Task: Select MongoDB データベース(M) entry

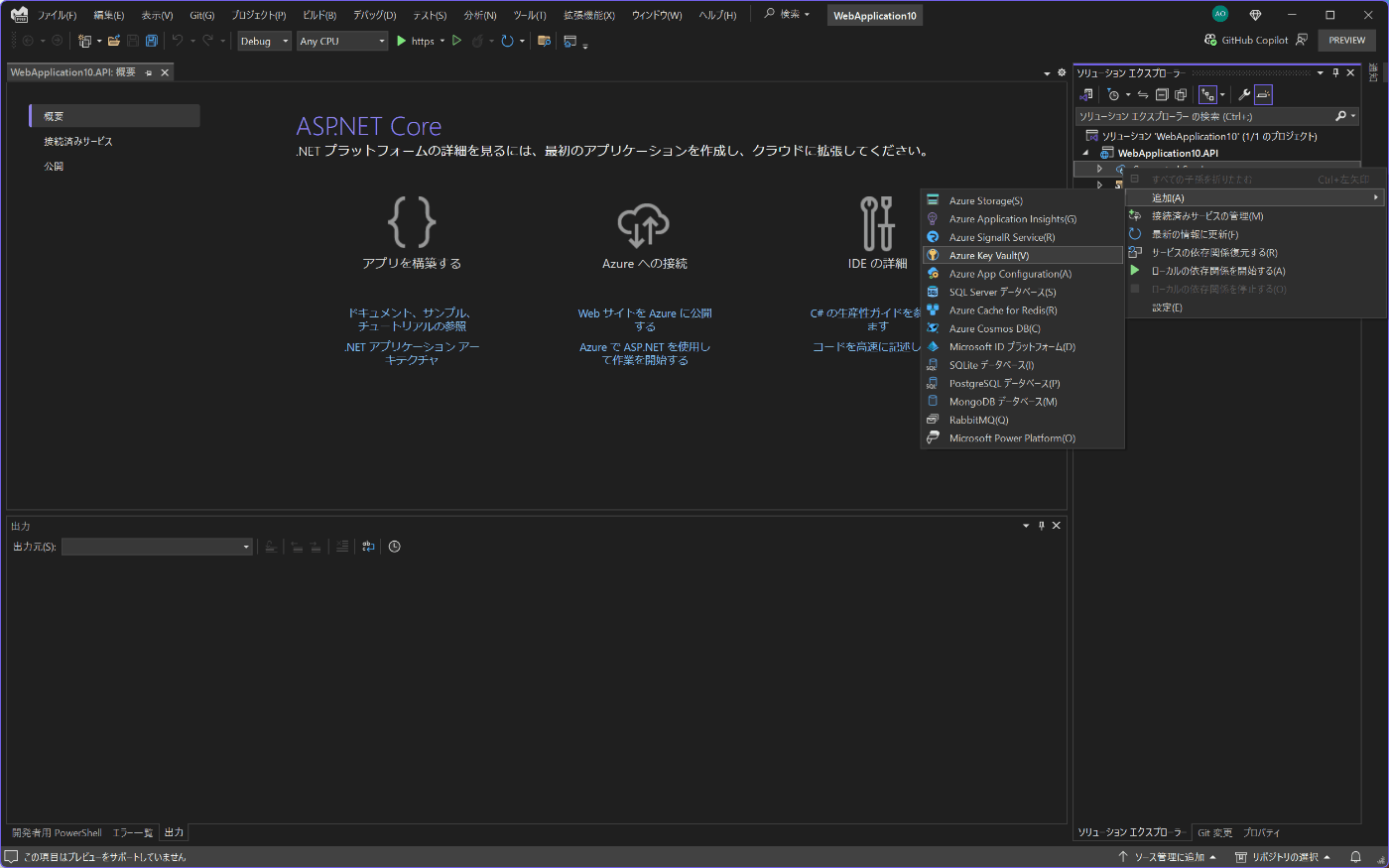Action: (1022, 402)
